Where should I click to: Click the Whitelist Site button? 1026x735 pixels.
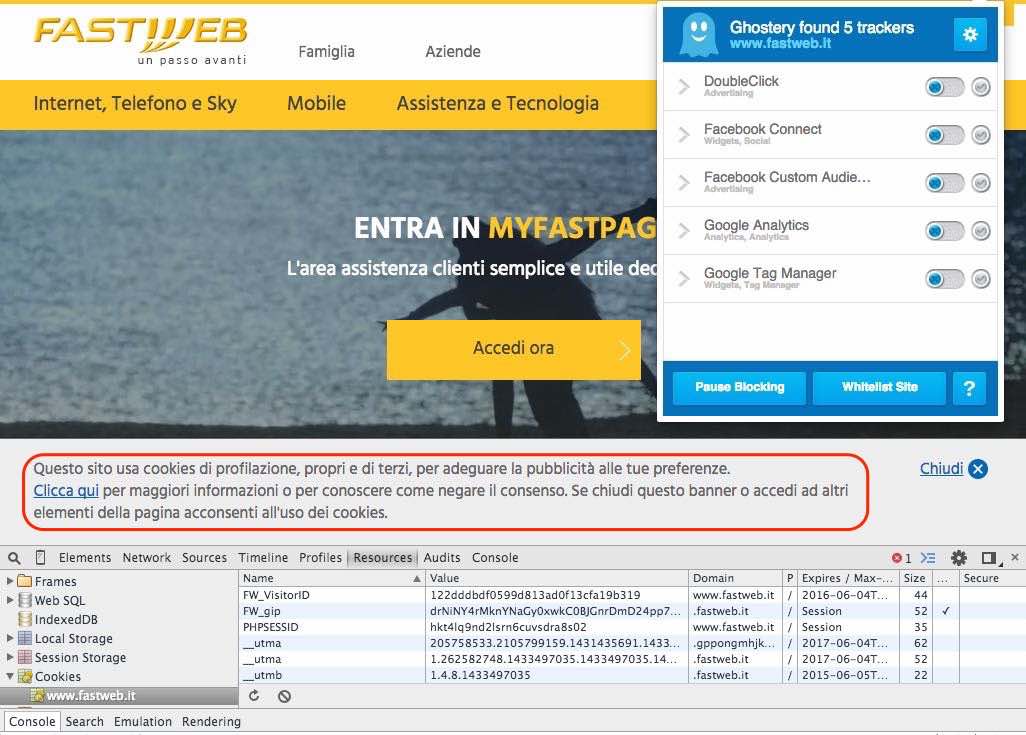coord(879,387)
